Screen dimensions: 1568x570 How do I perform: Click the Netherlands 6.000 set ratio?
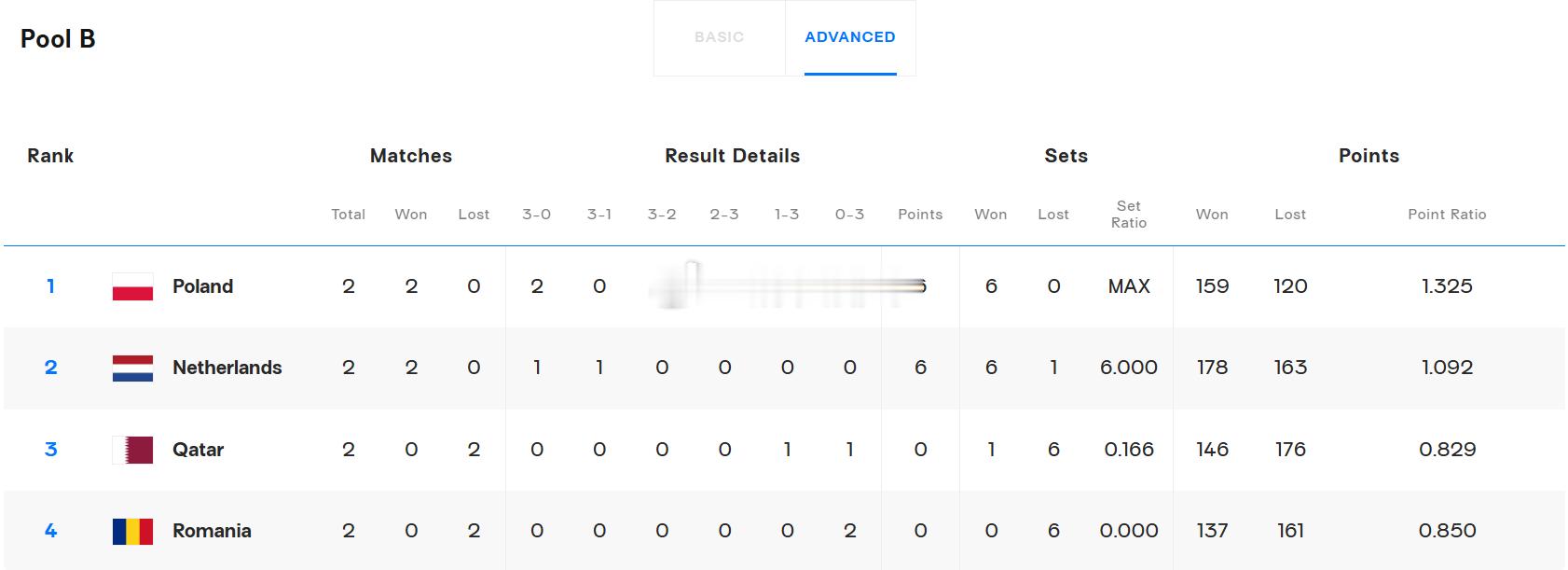point(1129,368)
